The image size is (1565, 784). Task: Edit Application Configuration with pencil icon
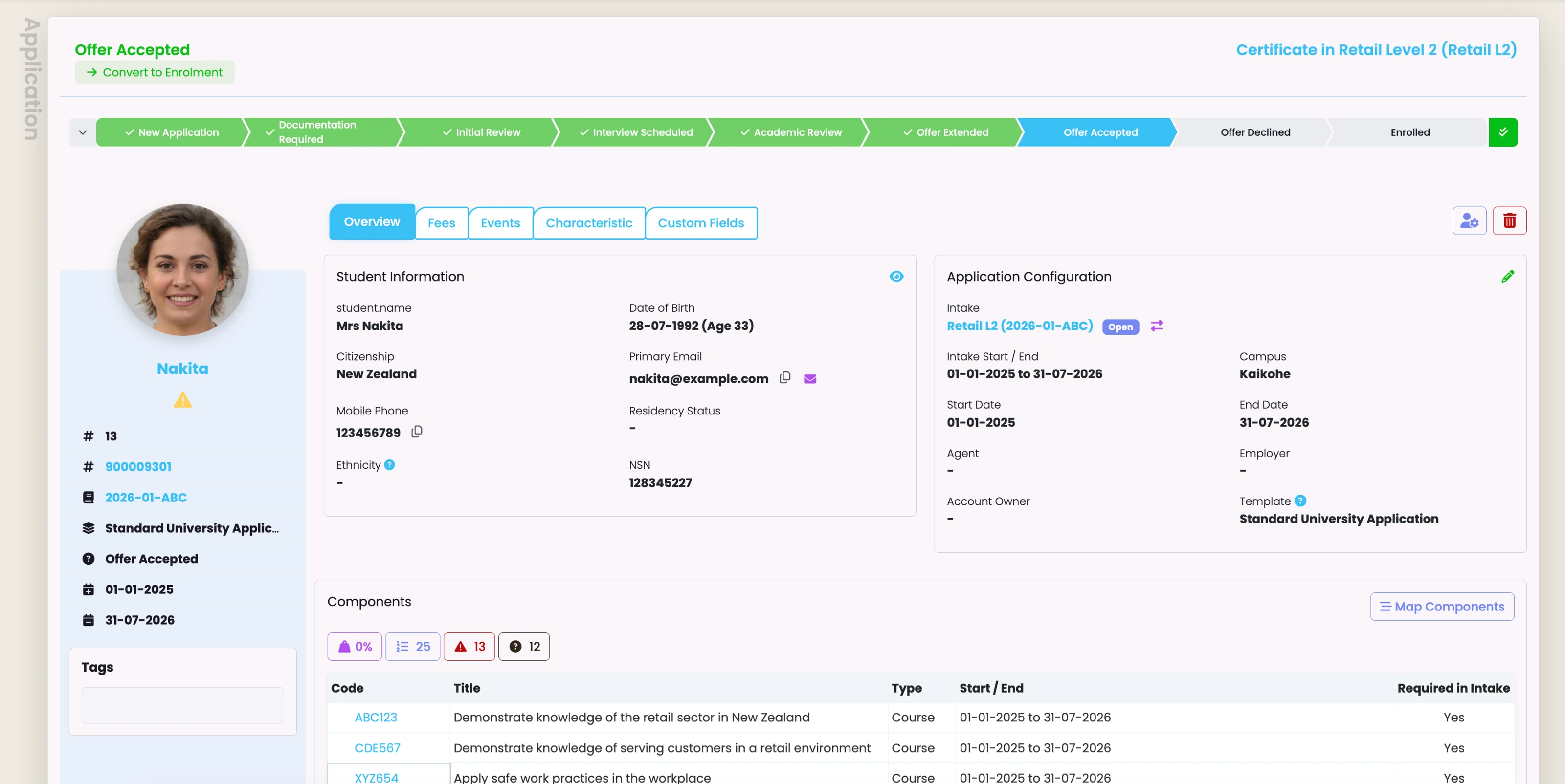click(x=1507, y=276)
